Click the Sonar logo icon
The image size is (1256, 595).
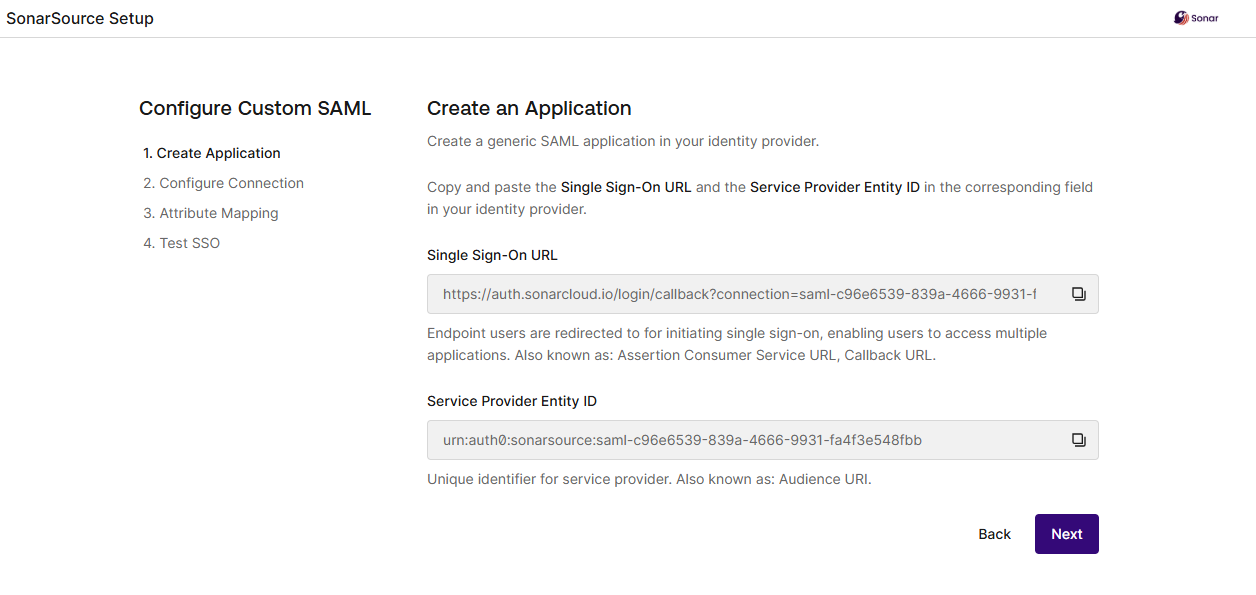[x=1181, y=18]
